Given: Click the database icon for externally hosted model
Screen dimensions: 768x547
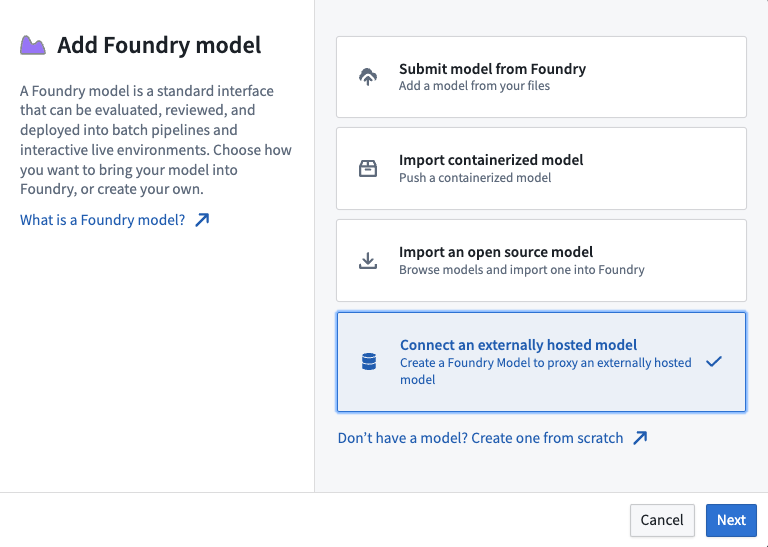Looking at the screenshot, I should (x=369, y=362).
